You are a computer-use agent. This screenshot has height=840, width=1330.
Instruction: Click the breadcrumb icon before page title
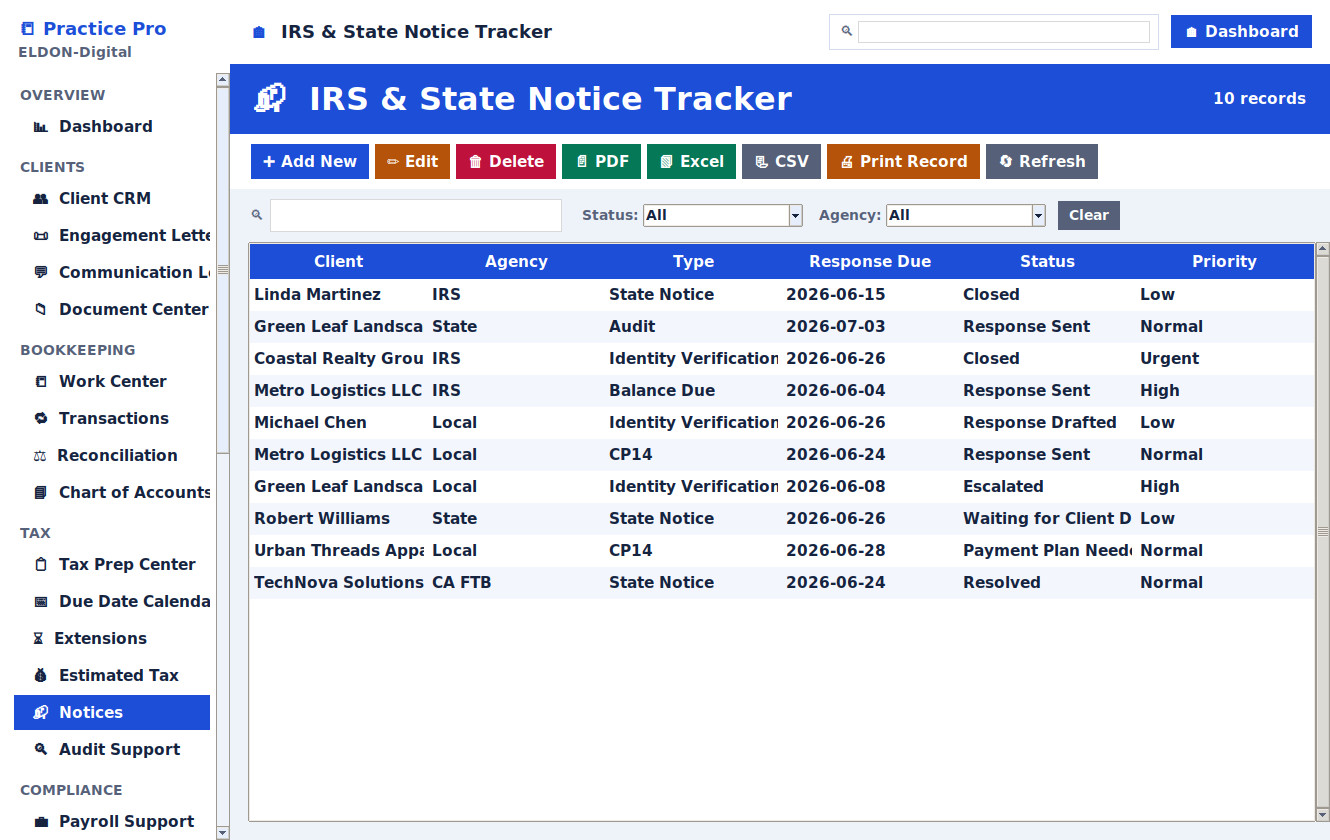[259, 32]
